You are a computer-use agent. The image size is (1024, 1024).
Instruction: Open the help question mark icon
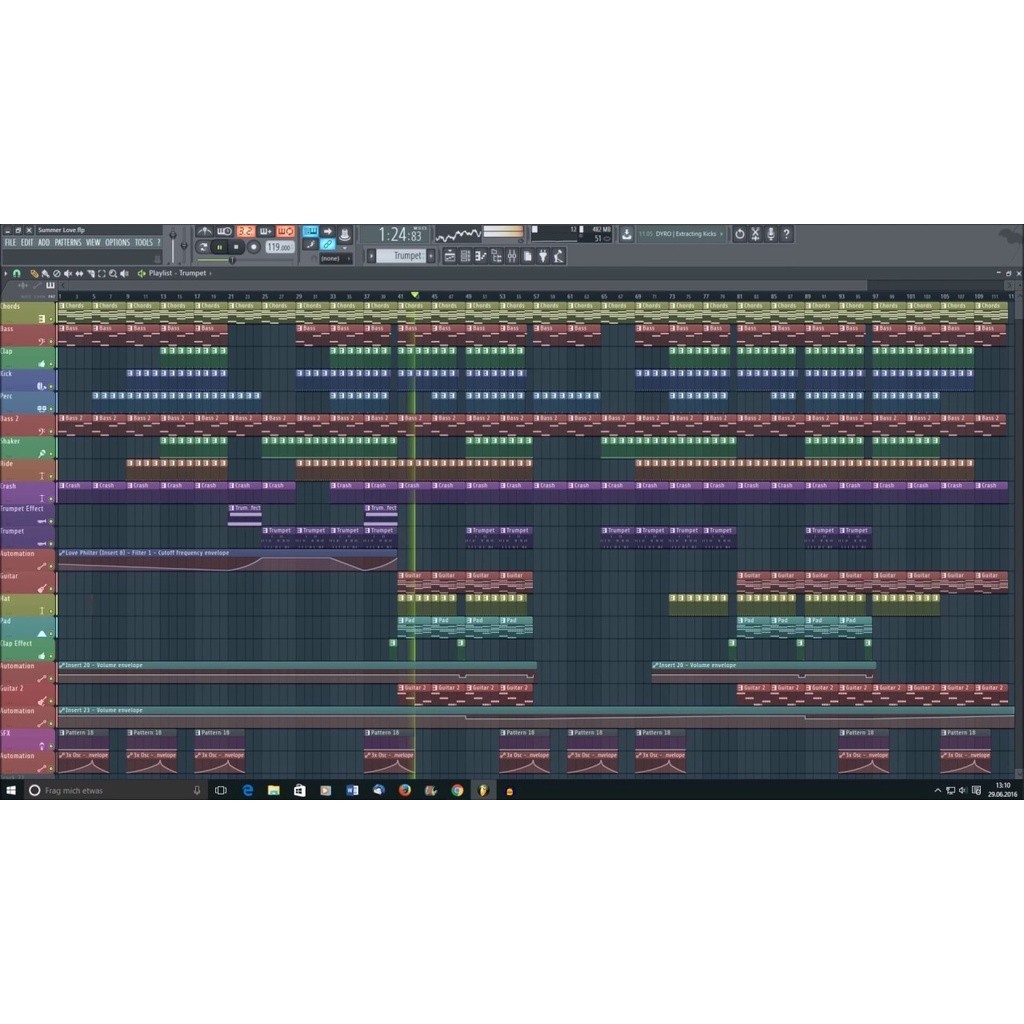coord(787,234)
